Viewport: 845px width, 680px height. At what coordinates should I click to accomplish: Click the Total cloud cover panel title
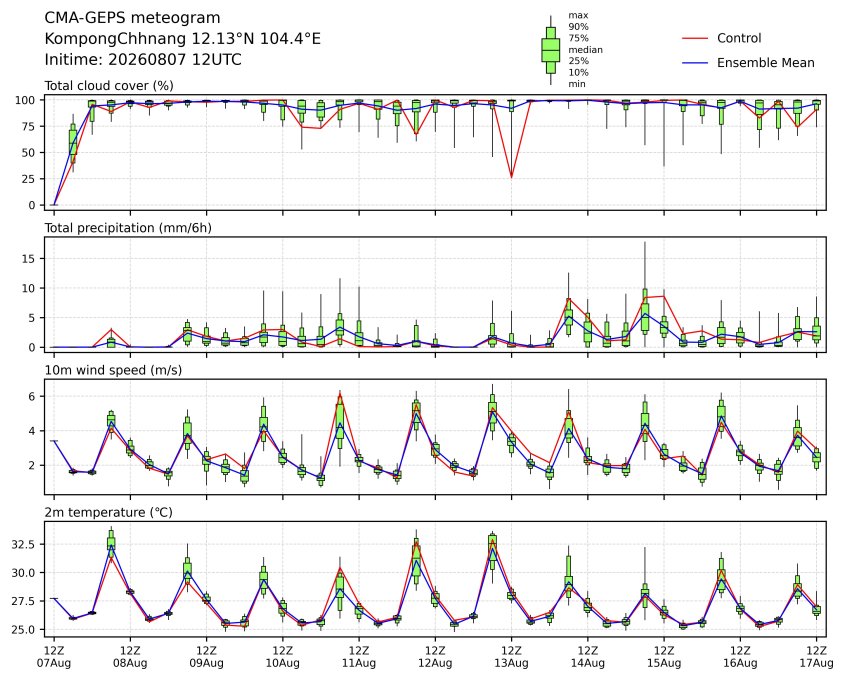[109, 86]
